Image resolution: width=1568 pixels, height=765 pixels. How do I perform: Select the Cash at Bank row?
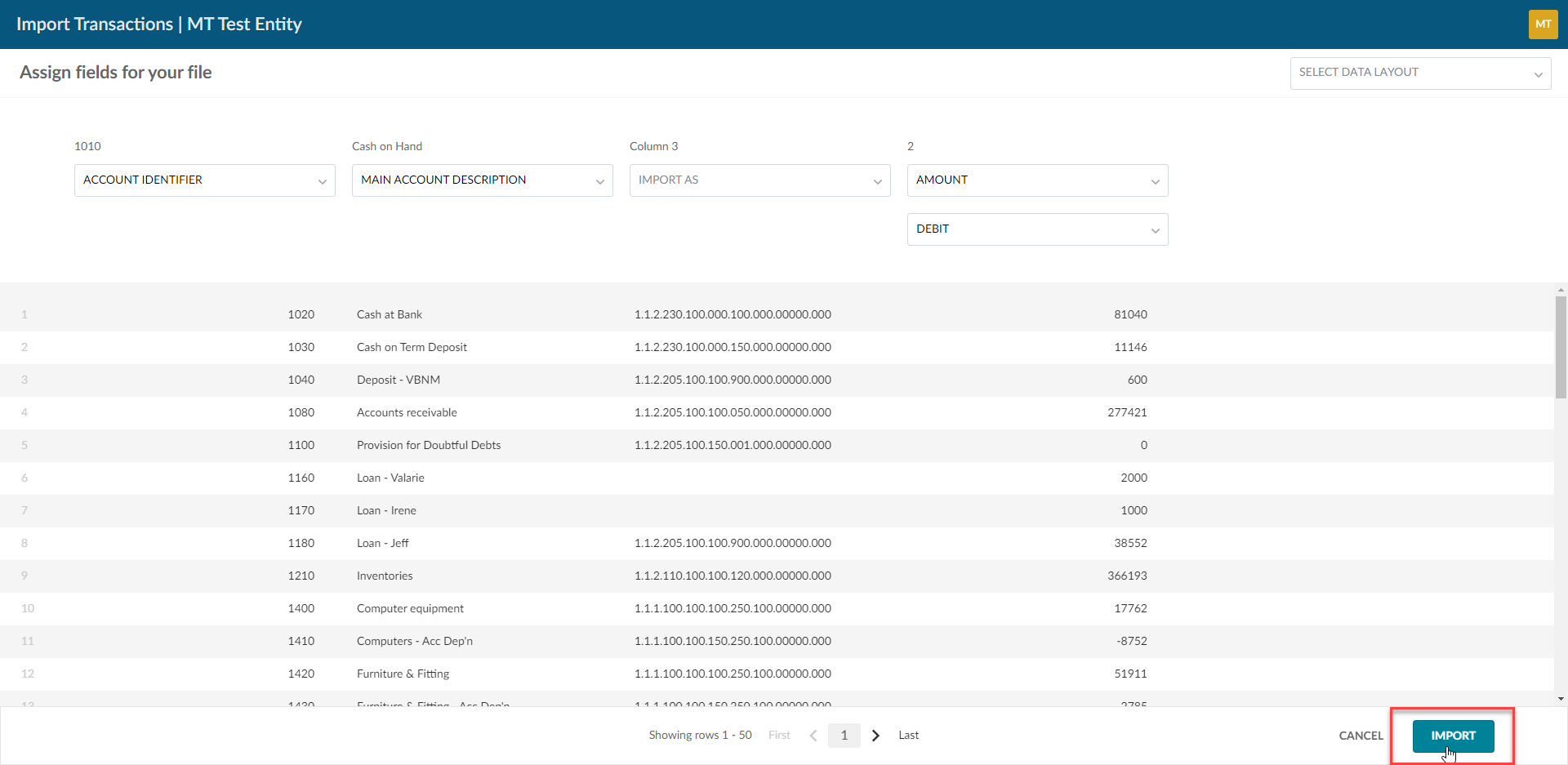(x=390, y=315)
